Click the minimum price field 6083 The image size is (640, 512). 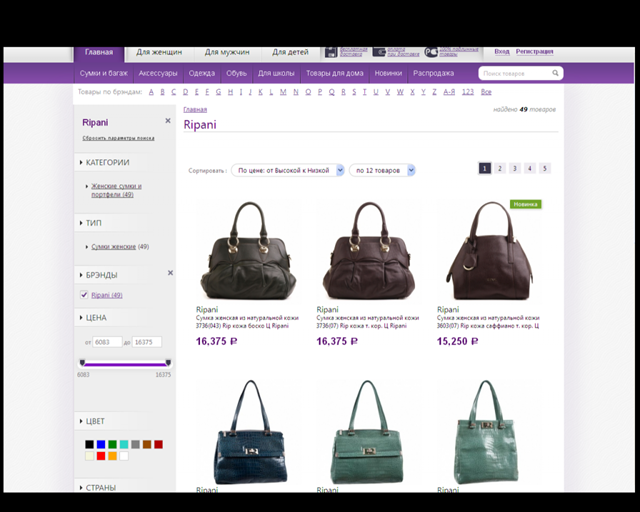[107, 342]
